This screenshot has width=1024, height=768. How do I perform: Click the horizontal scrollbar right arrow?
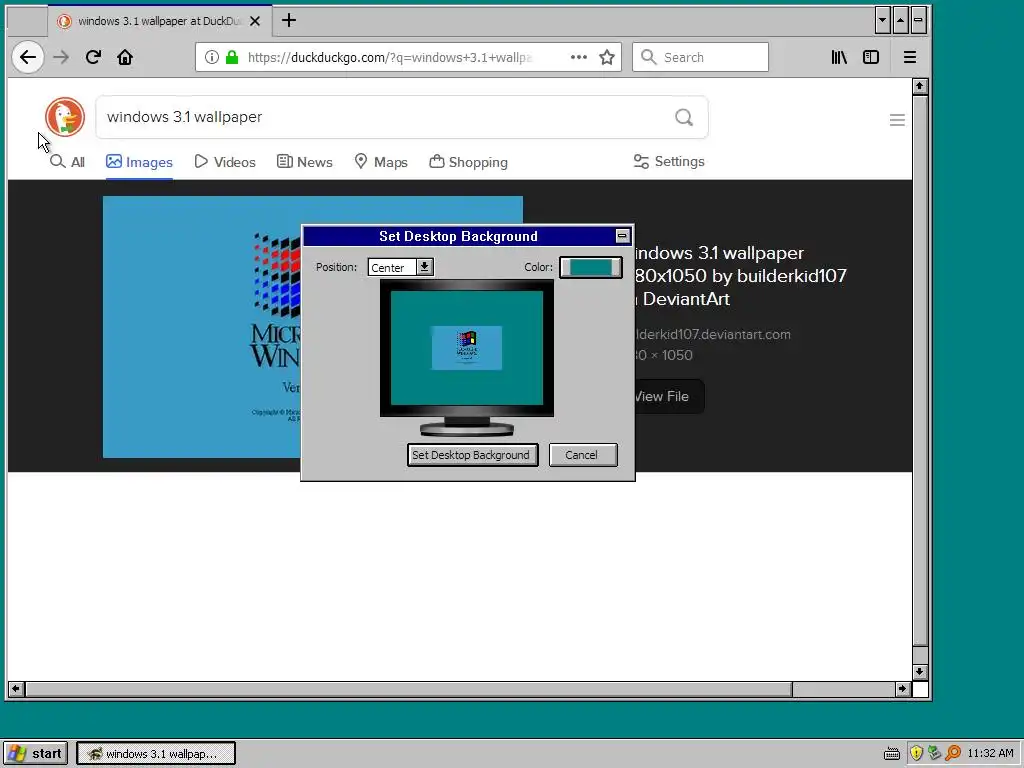(903, 688)
